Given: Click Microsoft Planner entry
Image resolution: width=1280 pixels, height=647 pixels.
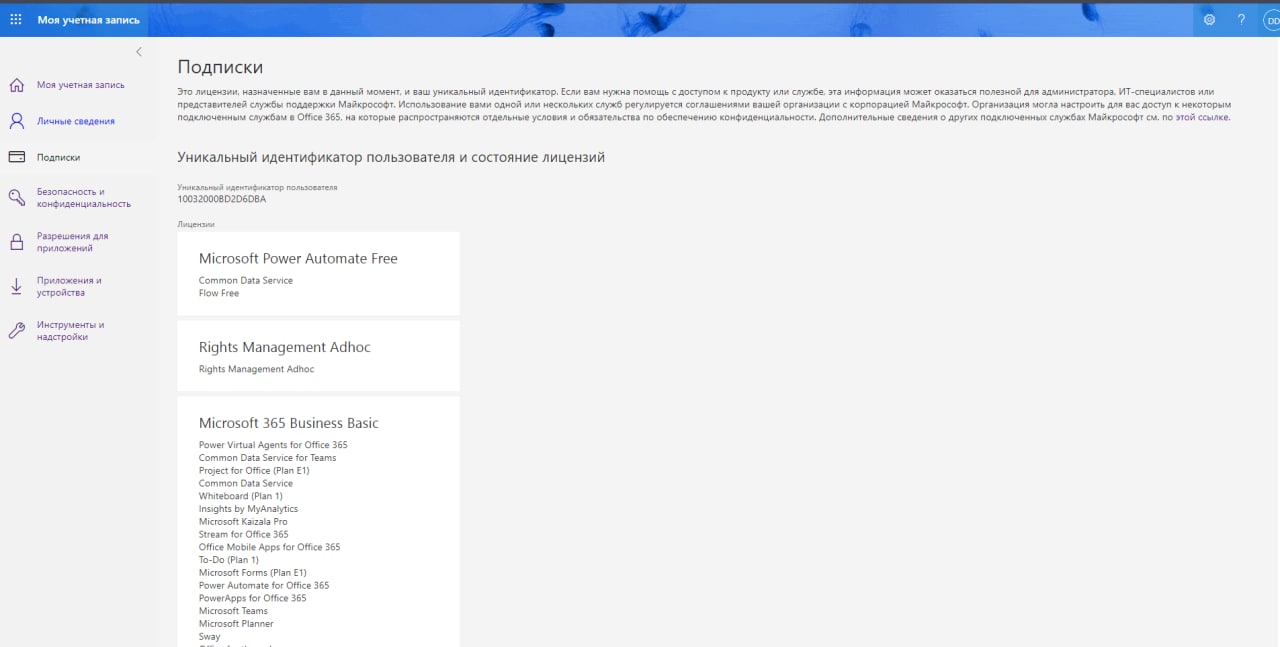Looking at the screenshot, I should click(236, 624).
